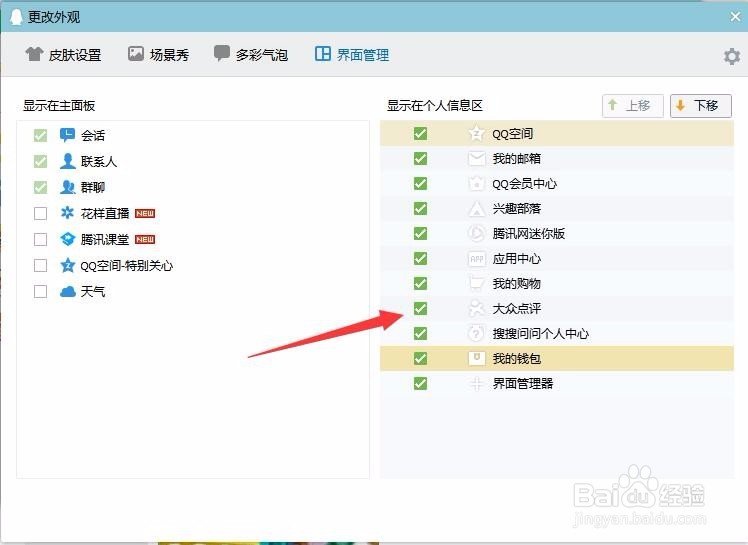
Task: Uncheck the QQ会员中心 checkbox
Action: click(x=420, y=183)
